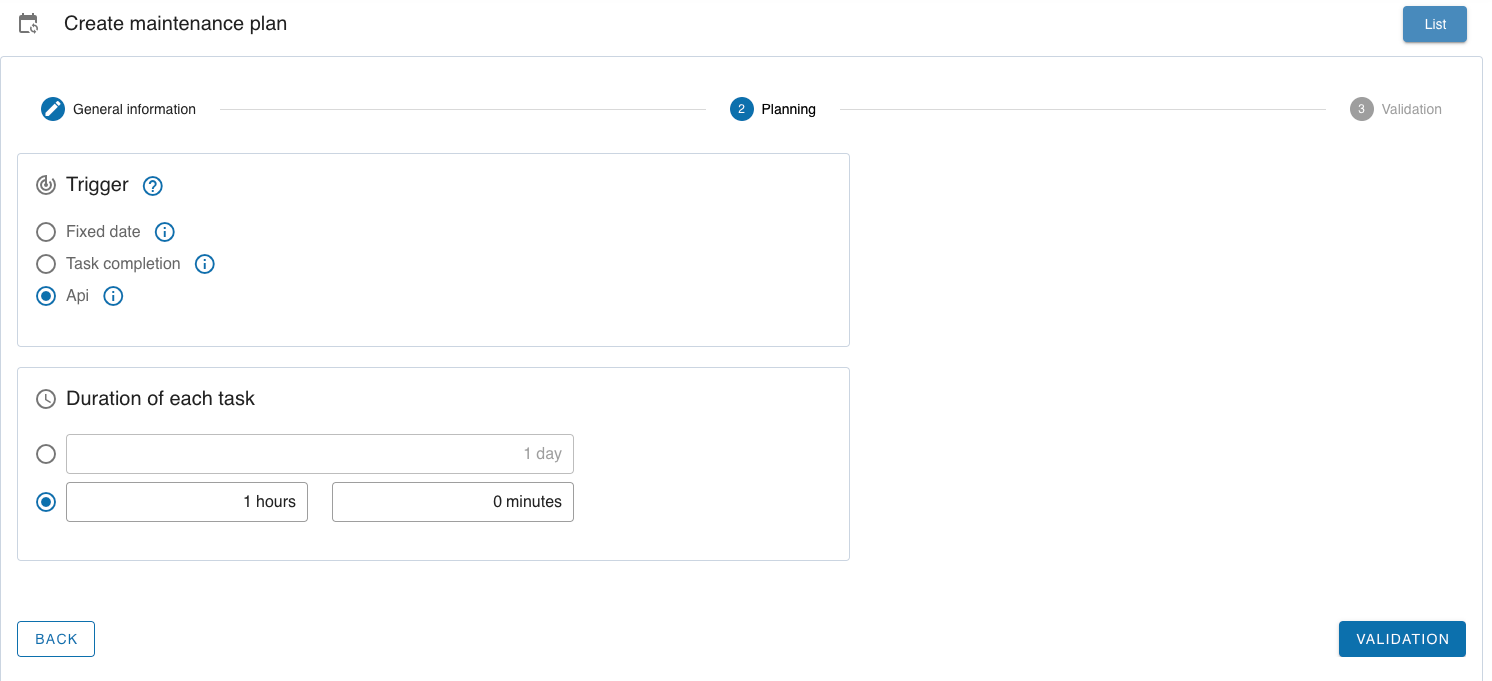Viewport: 1492px width, 681px height.
Task: Click the Trigger section heading
Action: (x=97, y=184)
